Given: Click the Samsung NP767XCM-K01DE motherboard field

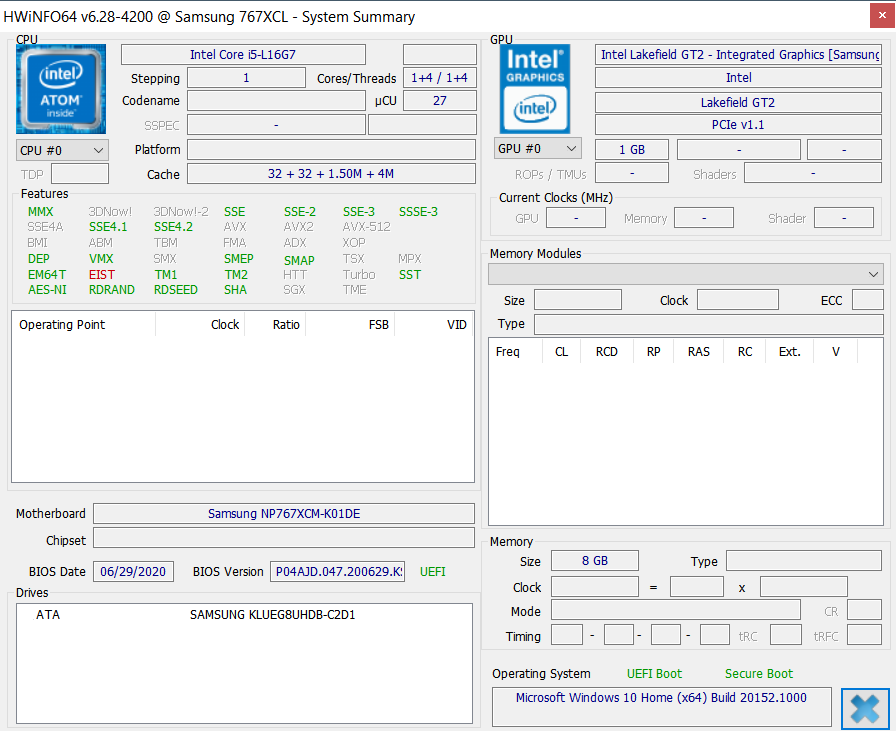Looking at the screenshot, I should 284,514.
